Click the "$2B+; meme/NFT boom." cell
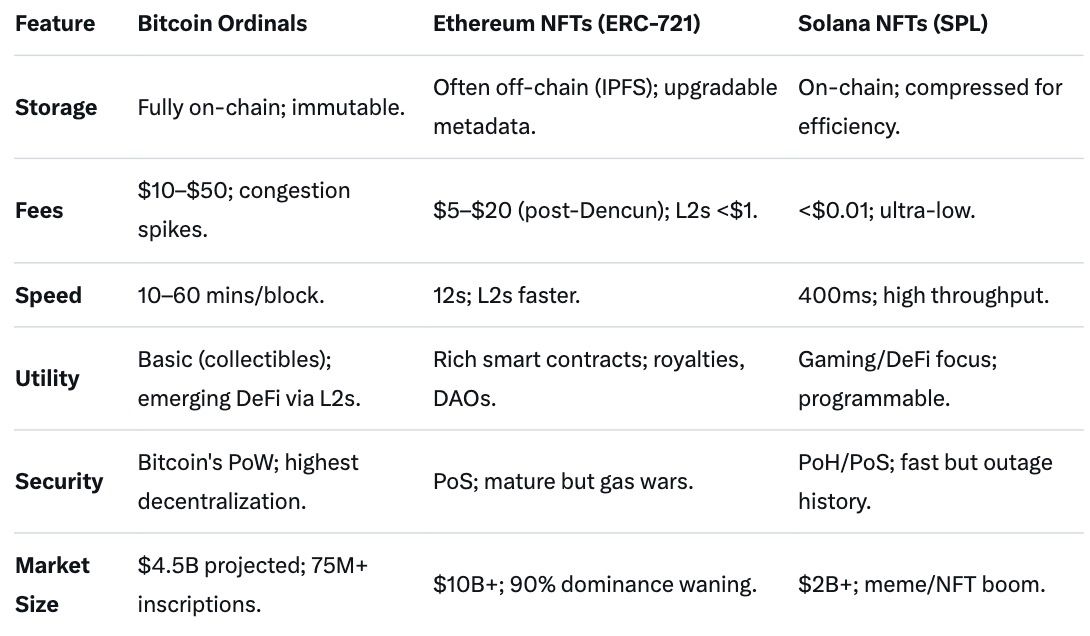The image size is (1090, 636). coord(921,584)
